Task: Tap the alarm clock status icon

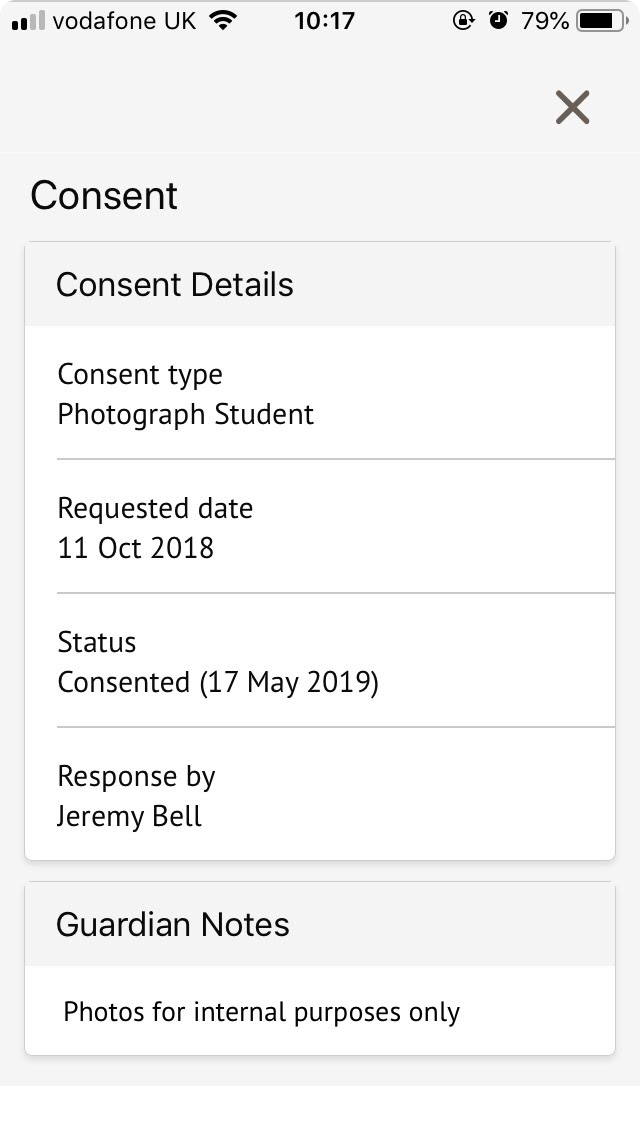Action: click(497, 21)
